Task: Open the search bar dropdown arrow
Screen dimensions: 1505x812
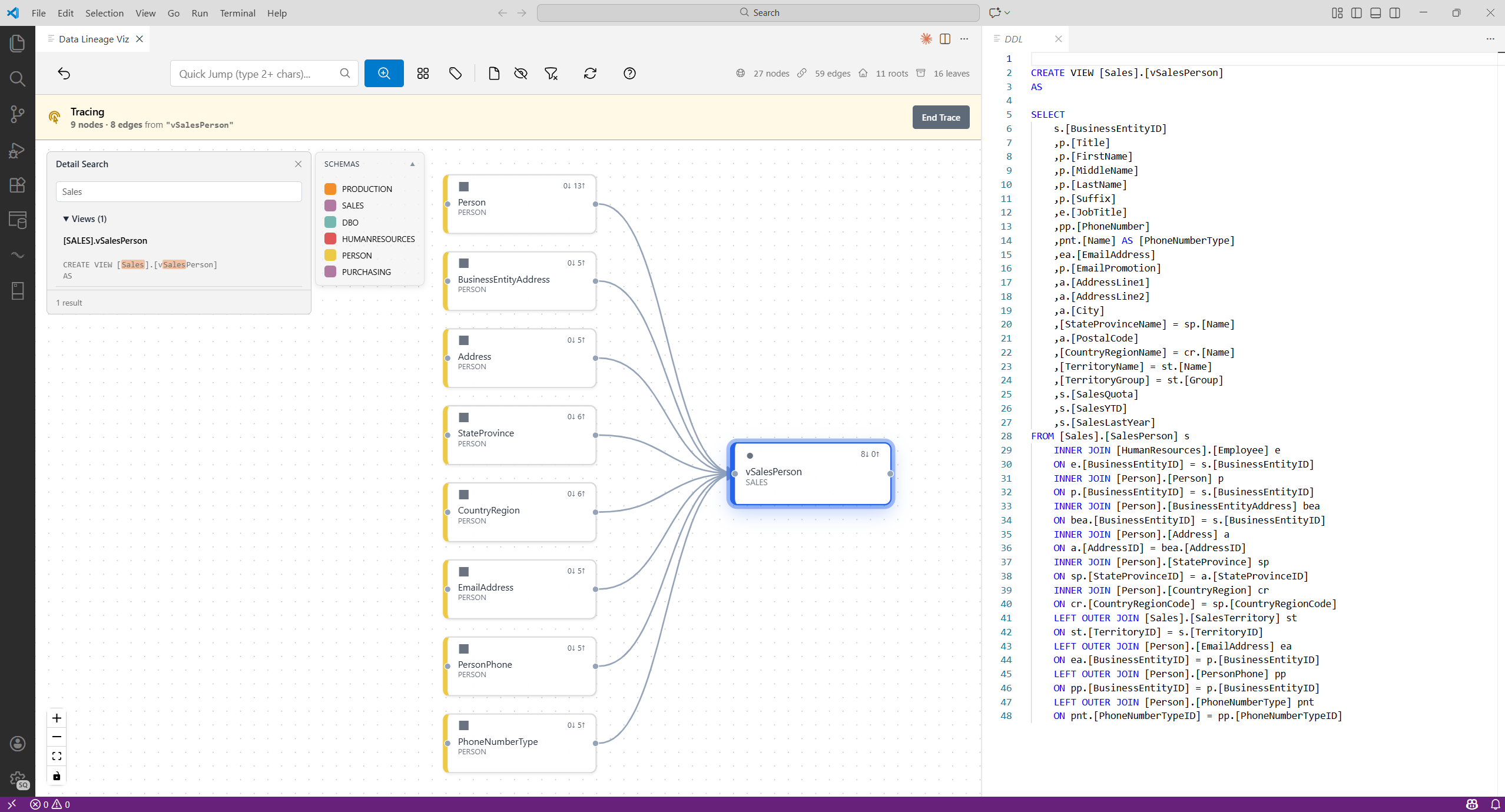Action: coord(1007,12)
